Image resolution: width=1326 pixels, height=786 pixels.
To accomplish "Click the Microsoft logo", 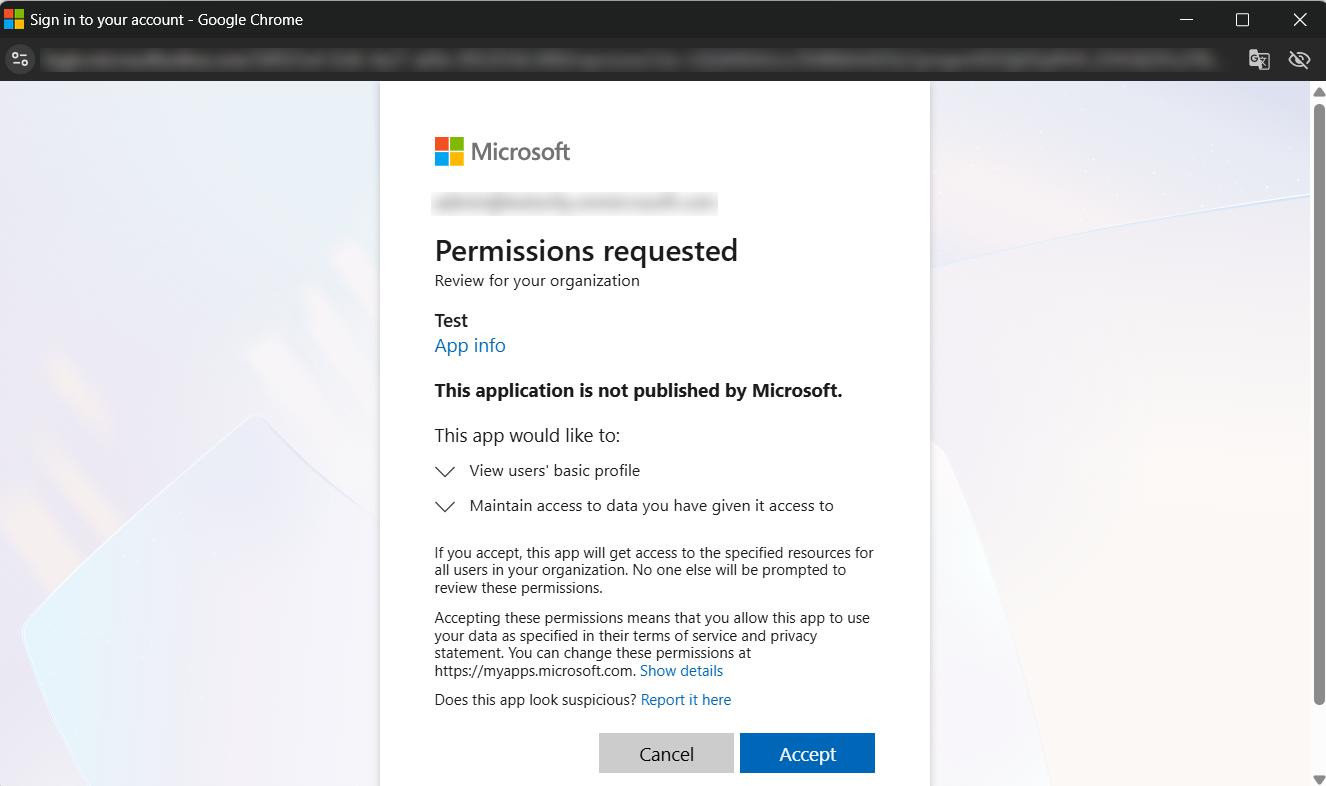I will tap(502, 151).
